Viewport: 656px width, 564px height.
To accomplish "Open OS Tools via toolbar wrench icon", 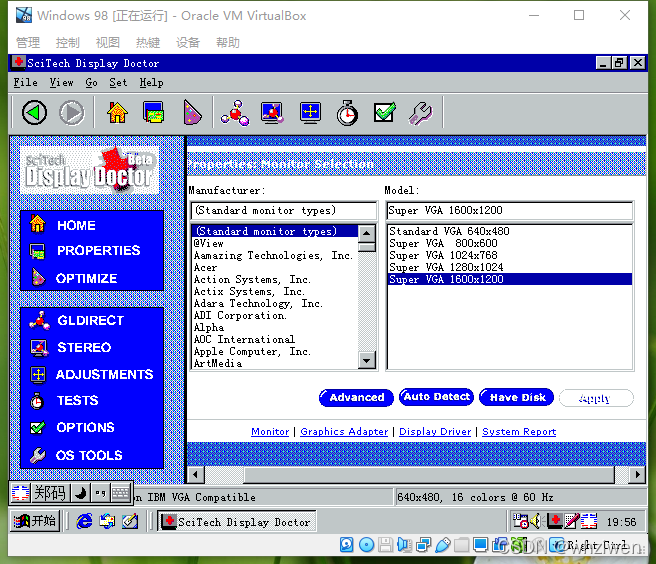I will 420,113.
